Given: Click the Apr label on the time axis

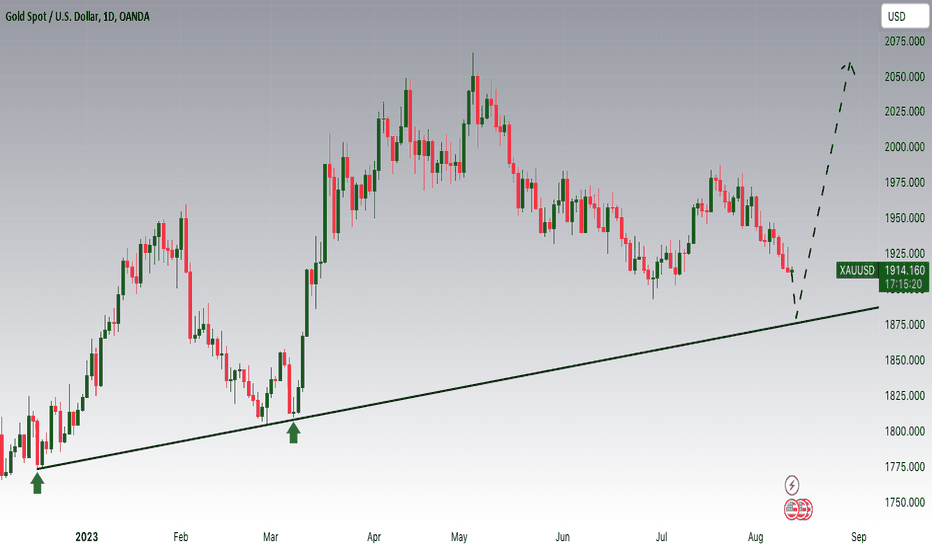Looking at the screenshot, I should pyautogui.click(x=374, y=537).
